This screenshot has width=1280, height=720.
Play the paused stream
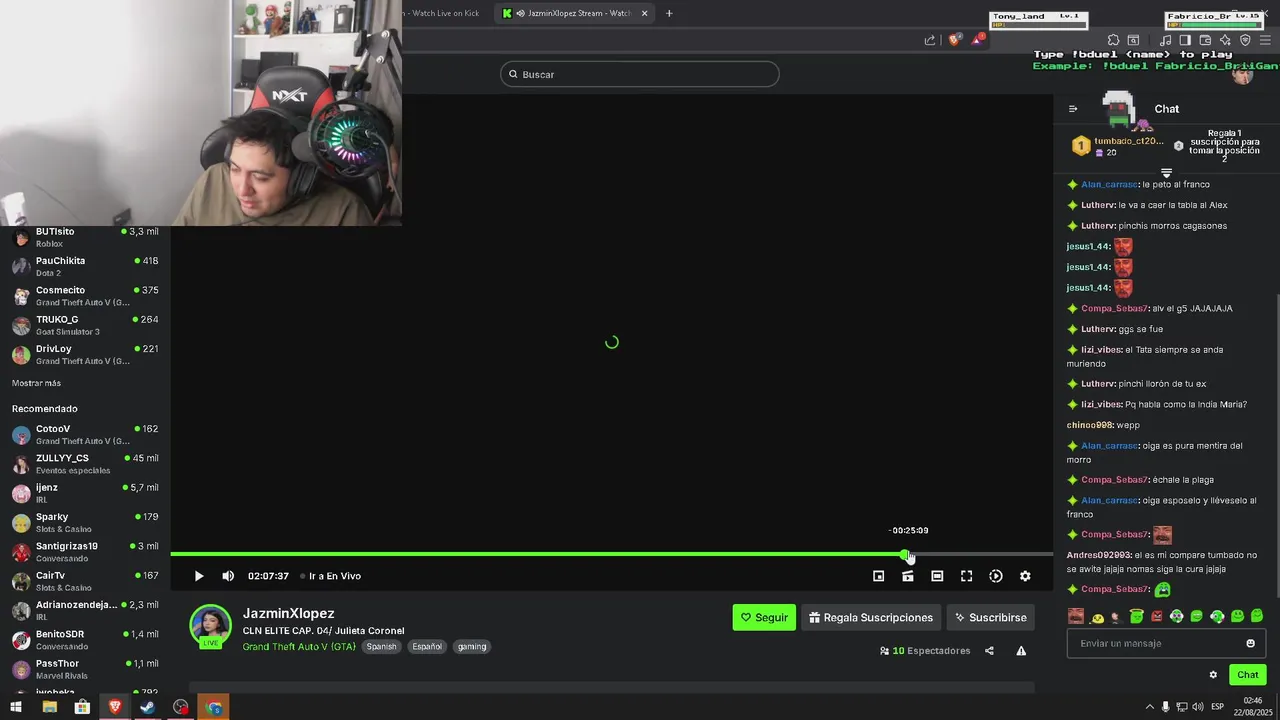[x=199, y=576]
